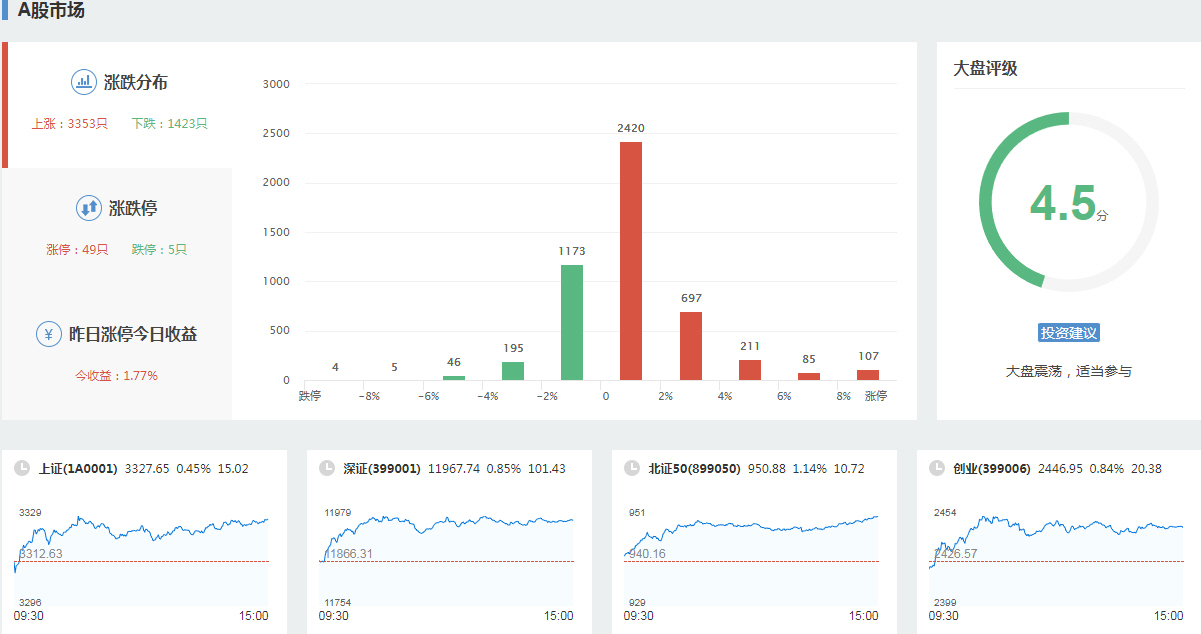Click the 涨跌分布 bar chart icon

tap(83, 82)
